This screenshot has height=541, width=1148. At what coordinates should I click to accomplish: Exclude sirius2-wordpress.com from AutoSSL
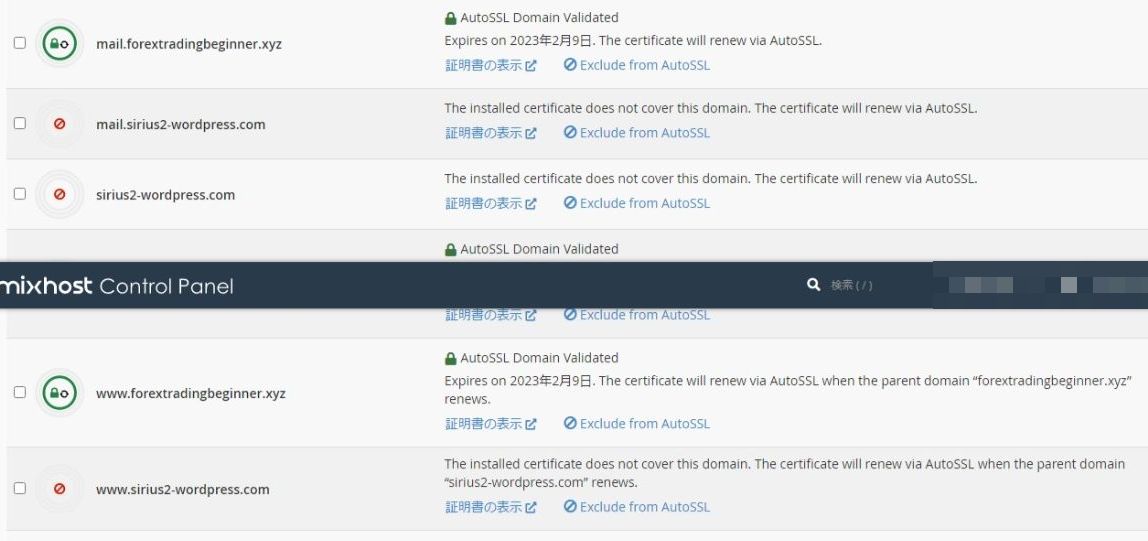click(636, 203)
